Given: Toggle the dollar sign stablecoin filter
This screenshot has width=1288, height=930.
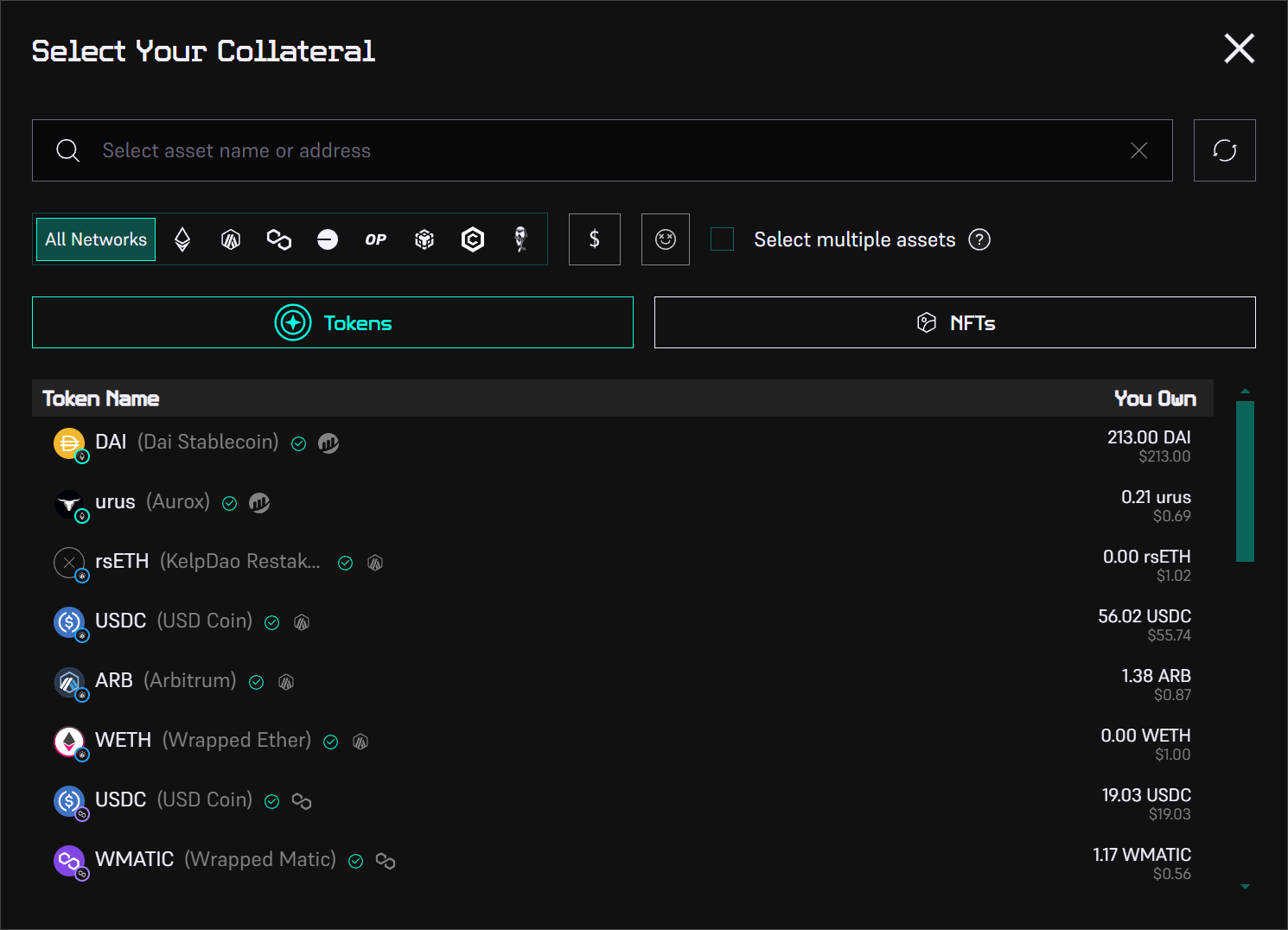Looking at the screenshot, I should pyautogui.click(x=595, y=239).
